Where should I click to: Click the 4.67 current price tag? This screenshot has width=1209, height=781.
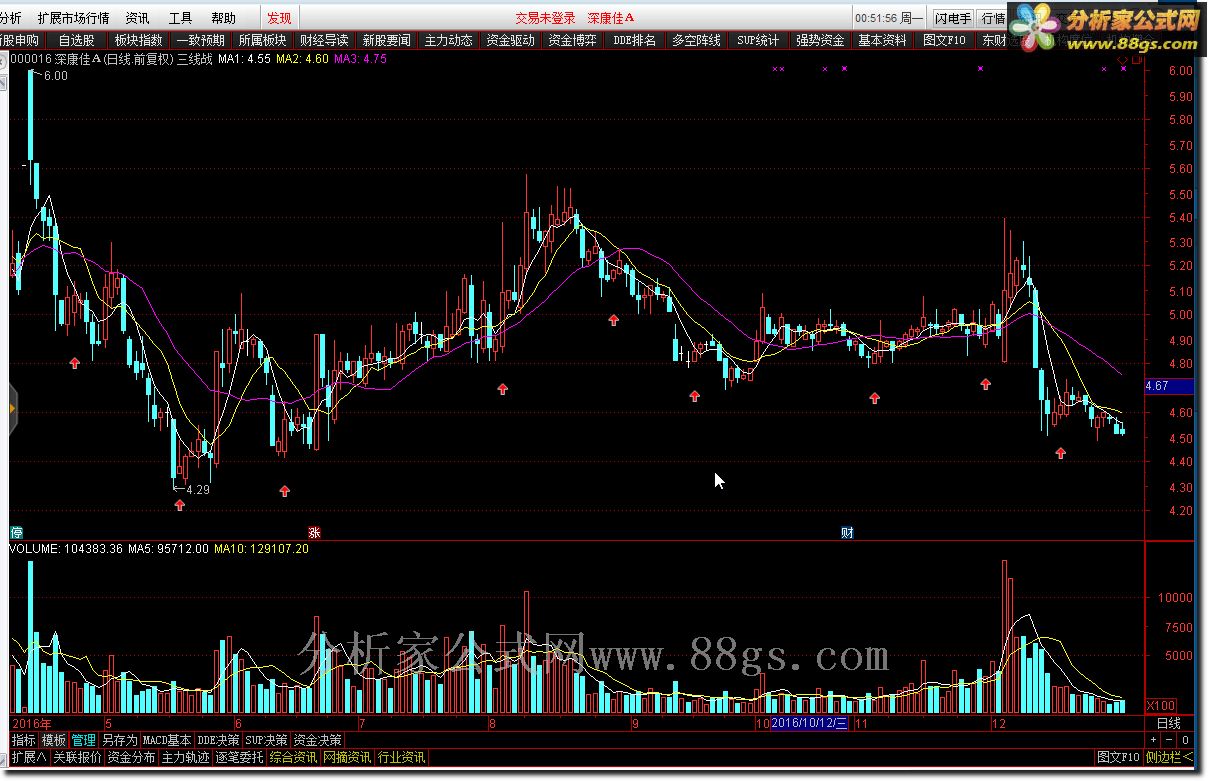click(1167, 386)
